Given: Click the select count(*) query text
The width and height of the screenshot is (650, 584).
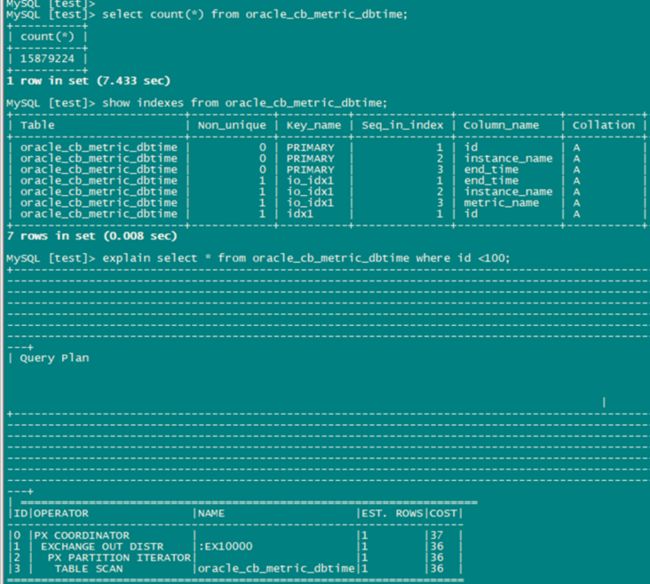Looking at the screenshot, I should pyautogui.click(x=255, y=15).
